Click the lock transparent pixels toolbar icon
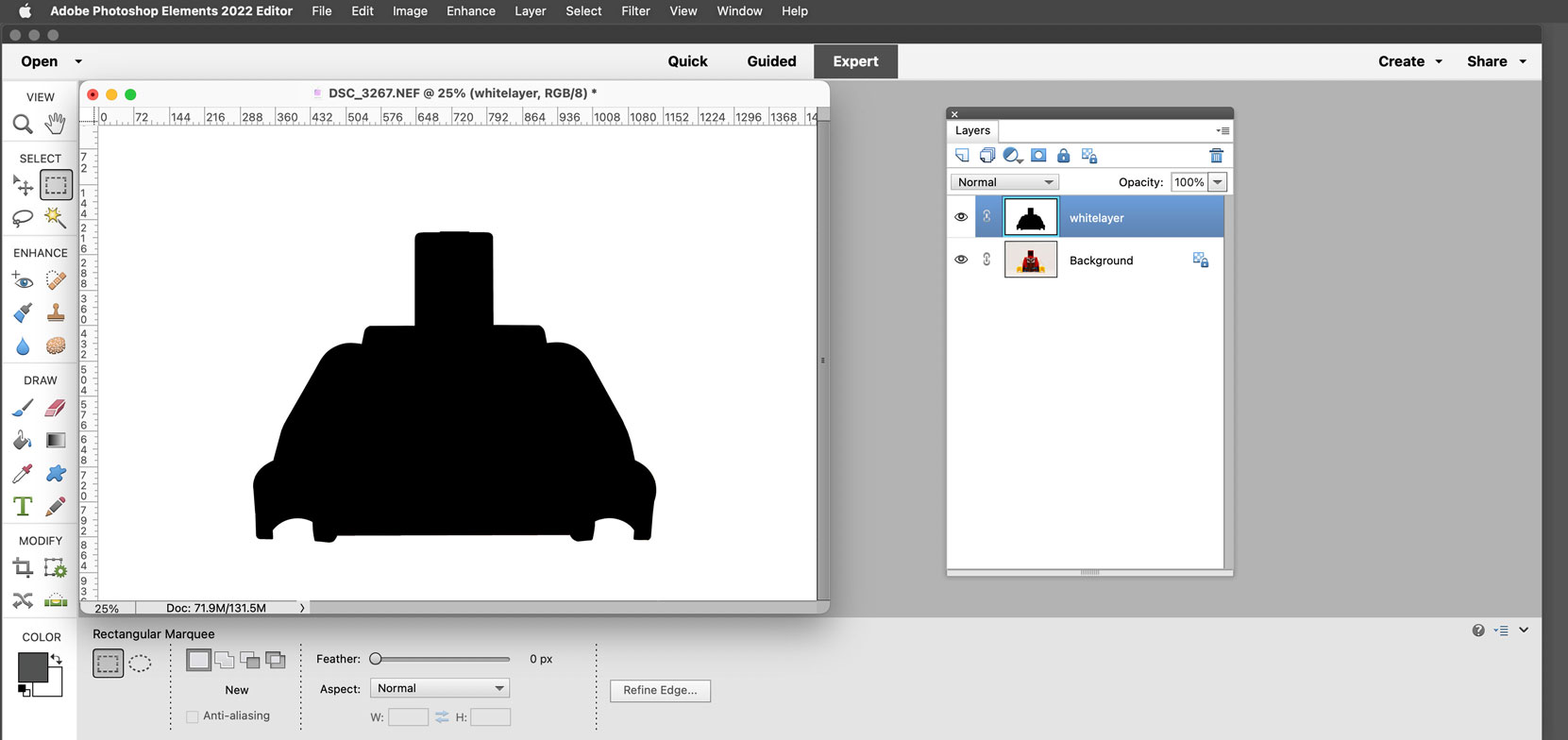 (1089, 156)
